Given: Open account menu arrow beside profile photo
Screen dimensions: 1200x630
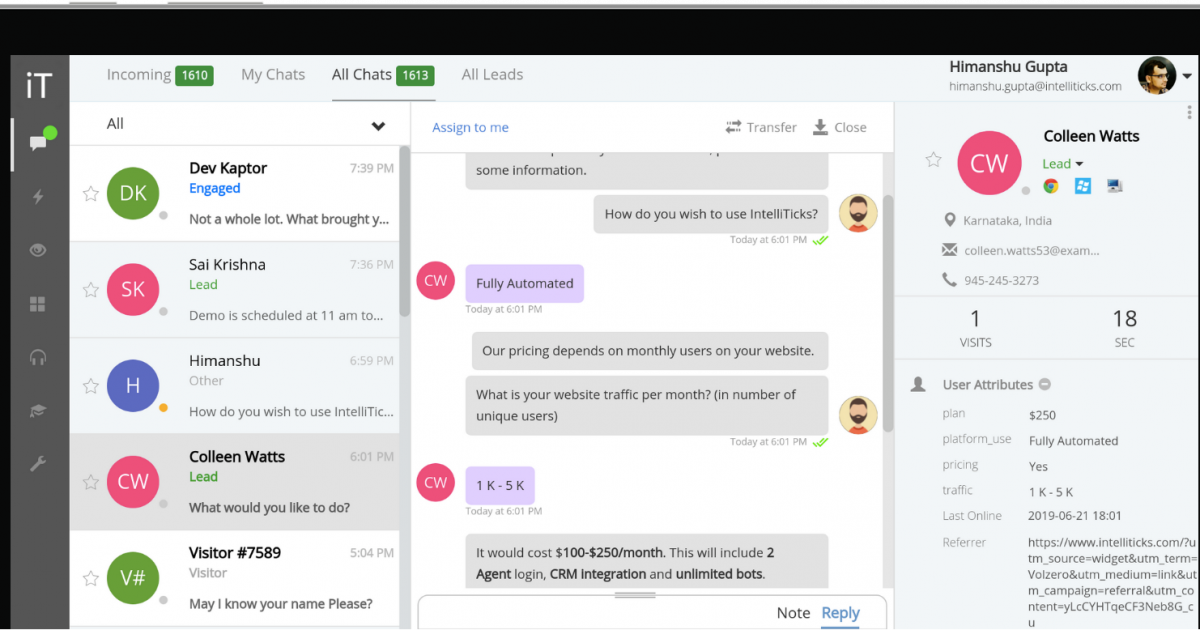Looking at the screenshot, I should (1187, 76).
